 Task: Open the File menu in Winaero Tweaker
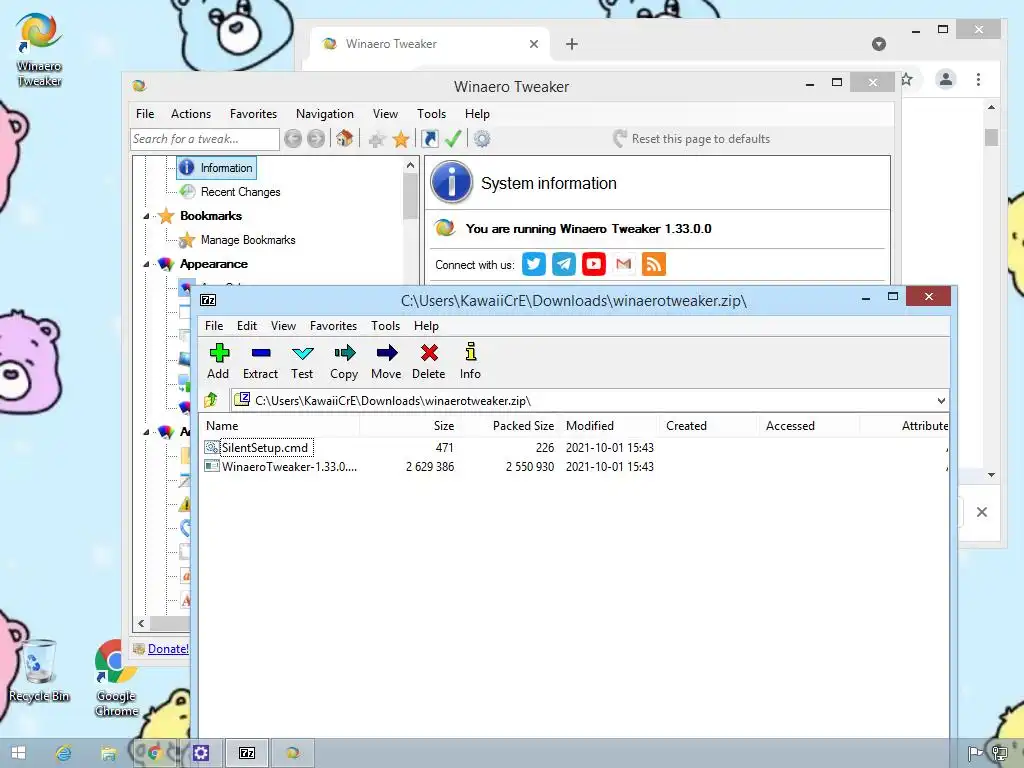[145, 114]
